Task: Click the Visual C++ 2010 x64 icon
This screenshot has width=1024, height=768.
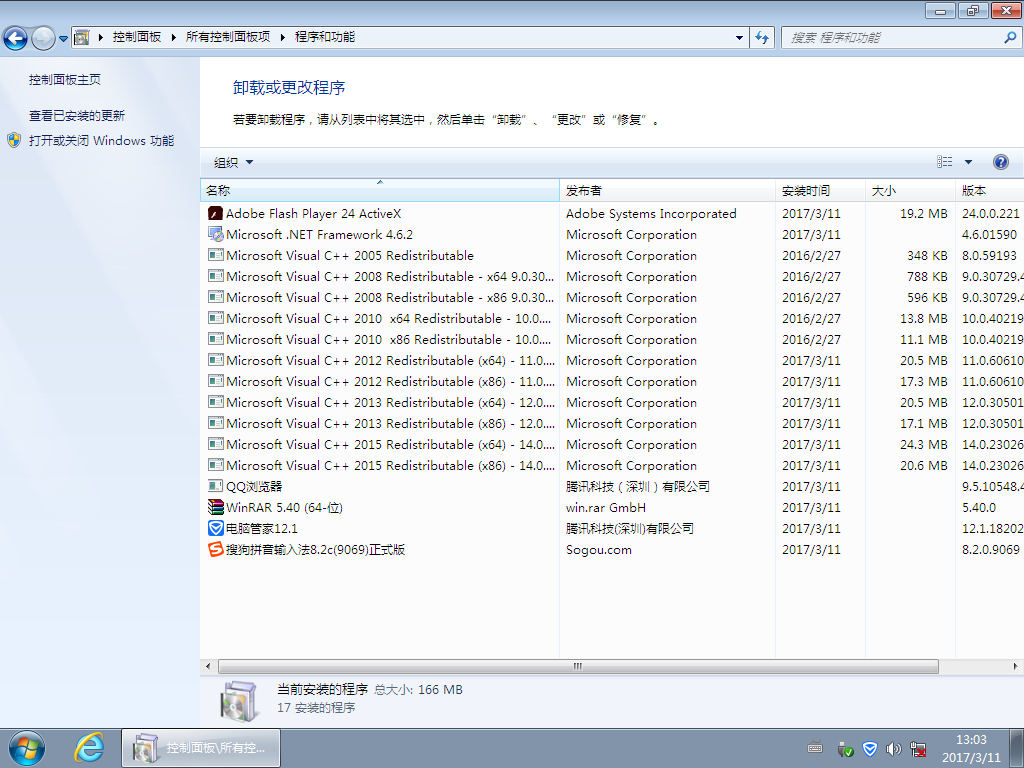Action: pyautogui.click(x=216, y=318)
